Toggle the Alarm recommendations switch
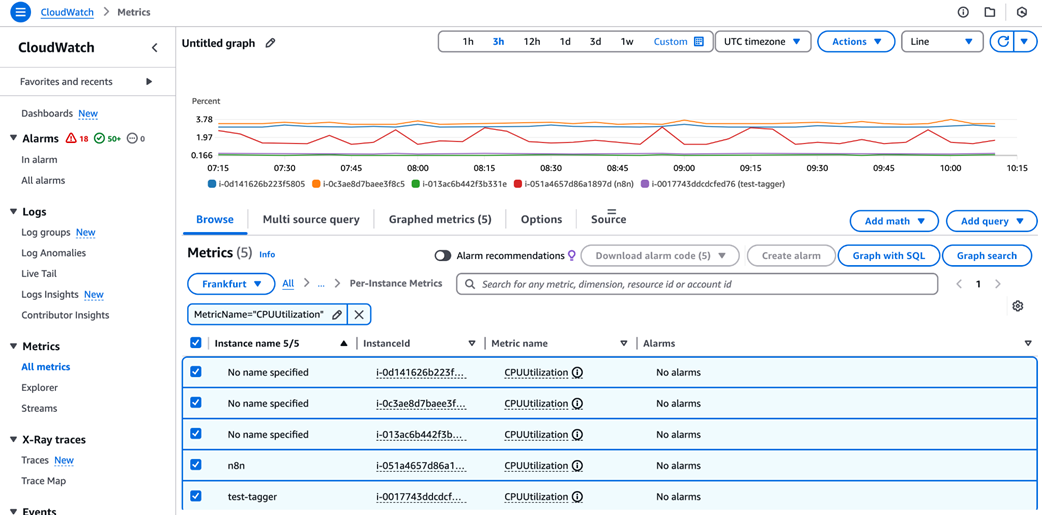This screenshot has width=1042, height=515. click(x=442, y=256)
